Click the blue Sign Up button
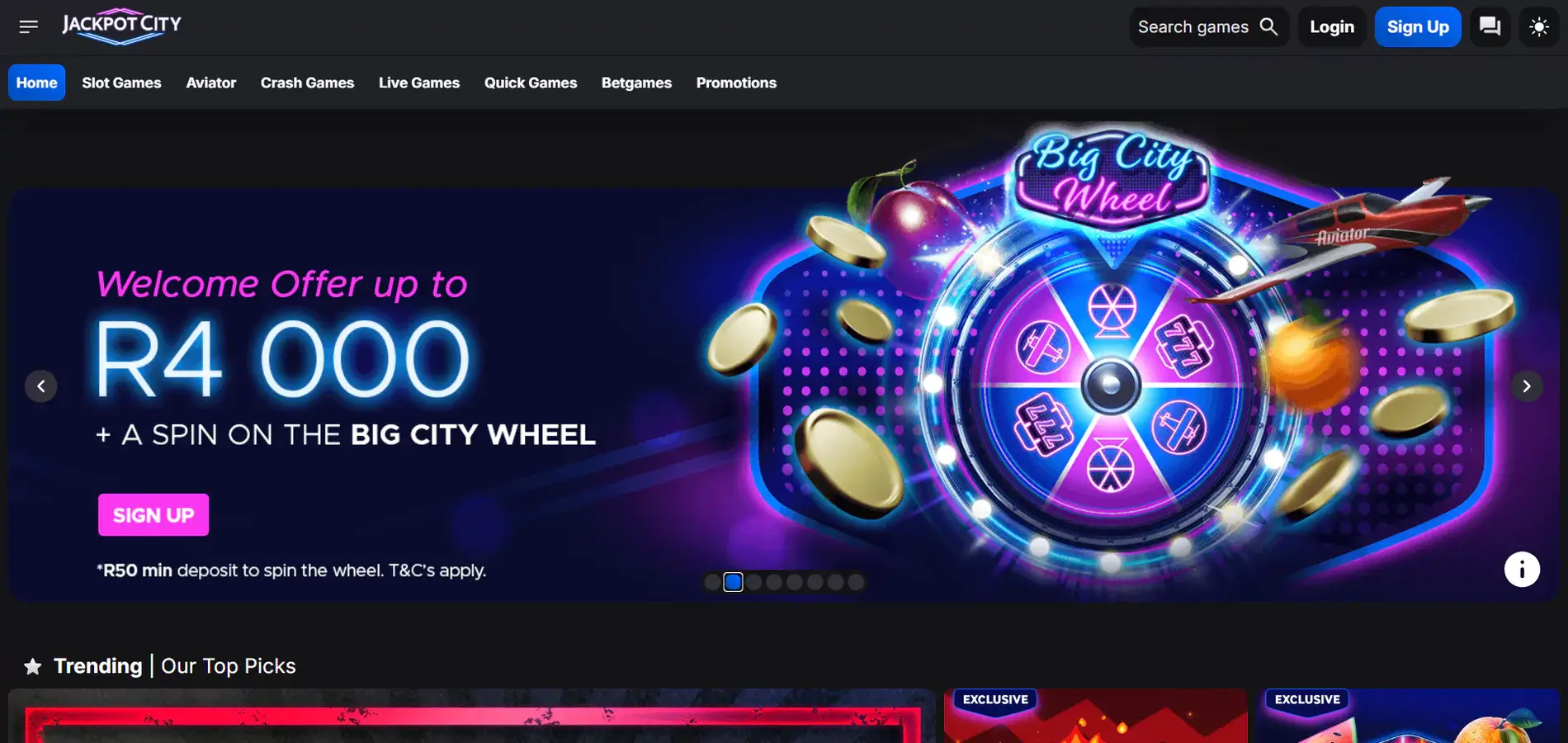Image resolution: width=1568 pixels, height=743 pixels. [1418, 26]
